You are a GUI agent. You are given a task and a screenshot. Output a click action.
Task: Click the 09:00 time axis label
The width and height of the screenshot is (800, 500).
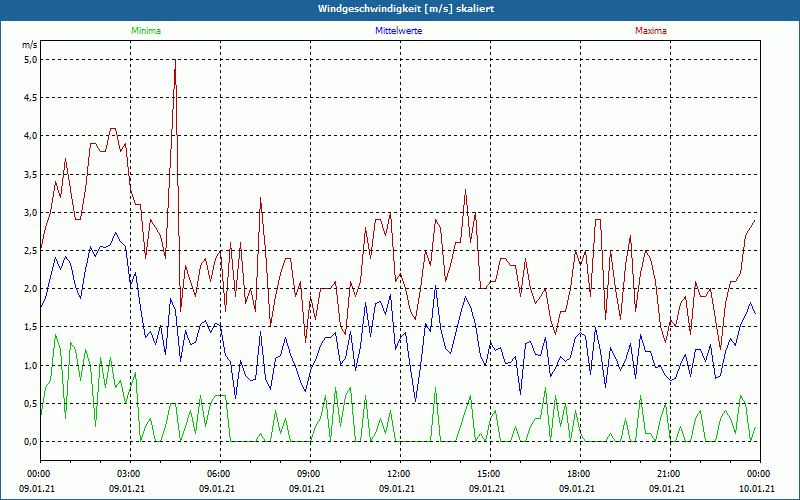point(310,474)
